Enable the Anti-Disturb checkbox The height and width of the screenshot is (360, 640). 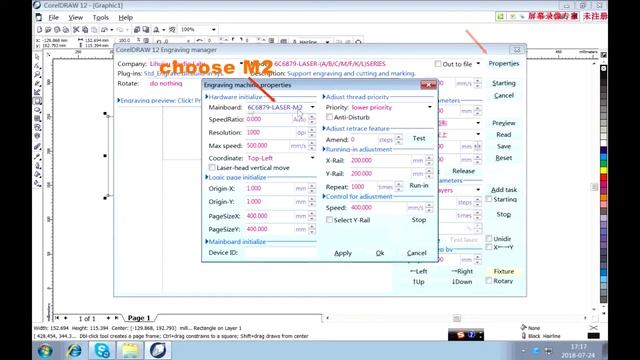[x=329, y=117]
